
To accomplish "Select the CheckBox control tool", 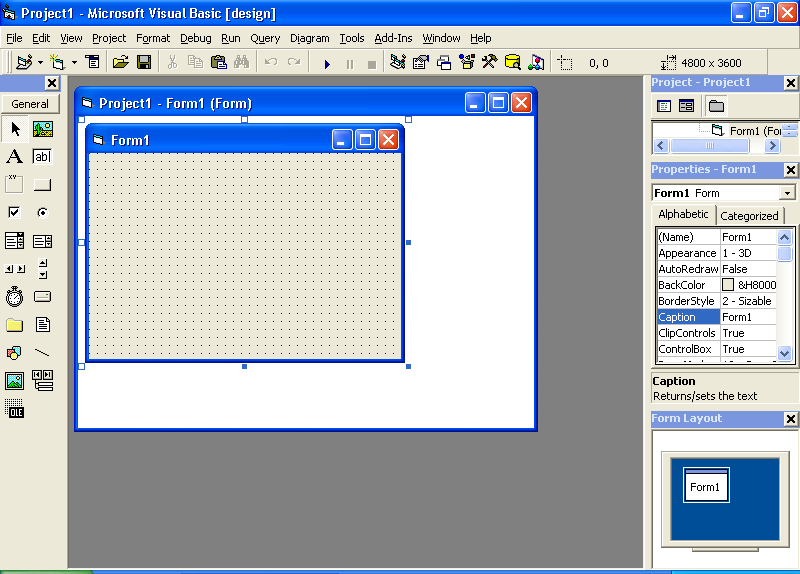I will pyautogui.click(x=15, y=212).
